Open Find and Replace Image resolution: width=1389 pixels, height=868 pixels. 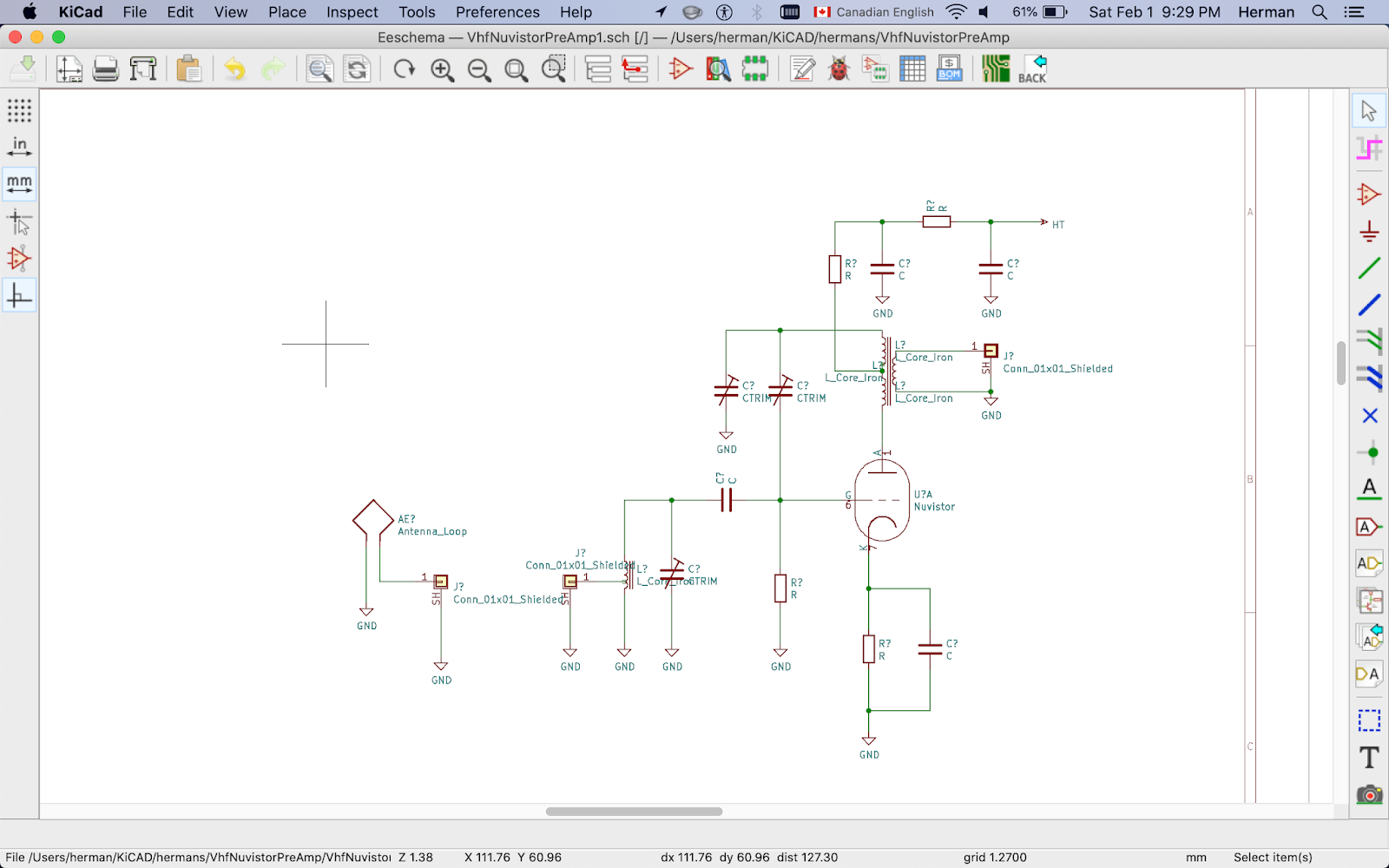tap(357, 69)
